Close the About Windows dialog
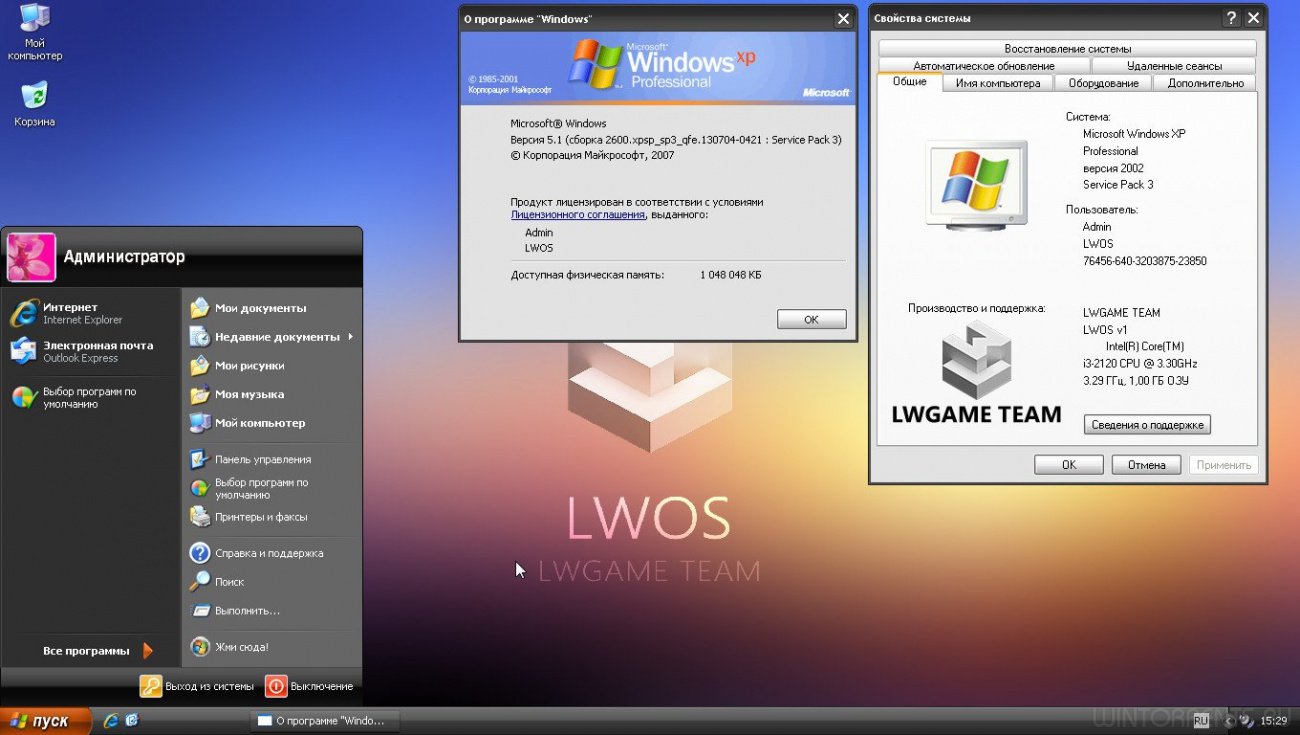Screen dimensions: 1300x735 click(x=844, y=19)
